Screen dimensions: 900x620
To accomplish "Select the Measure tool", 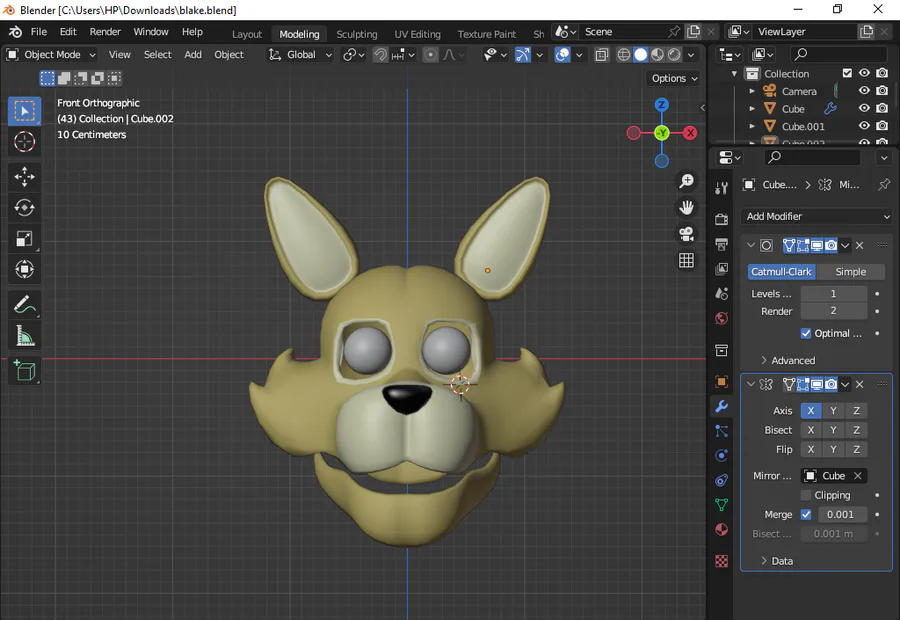I will point(24,335).
